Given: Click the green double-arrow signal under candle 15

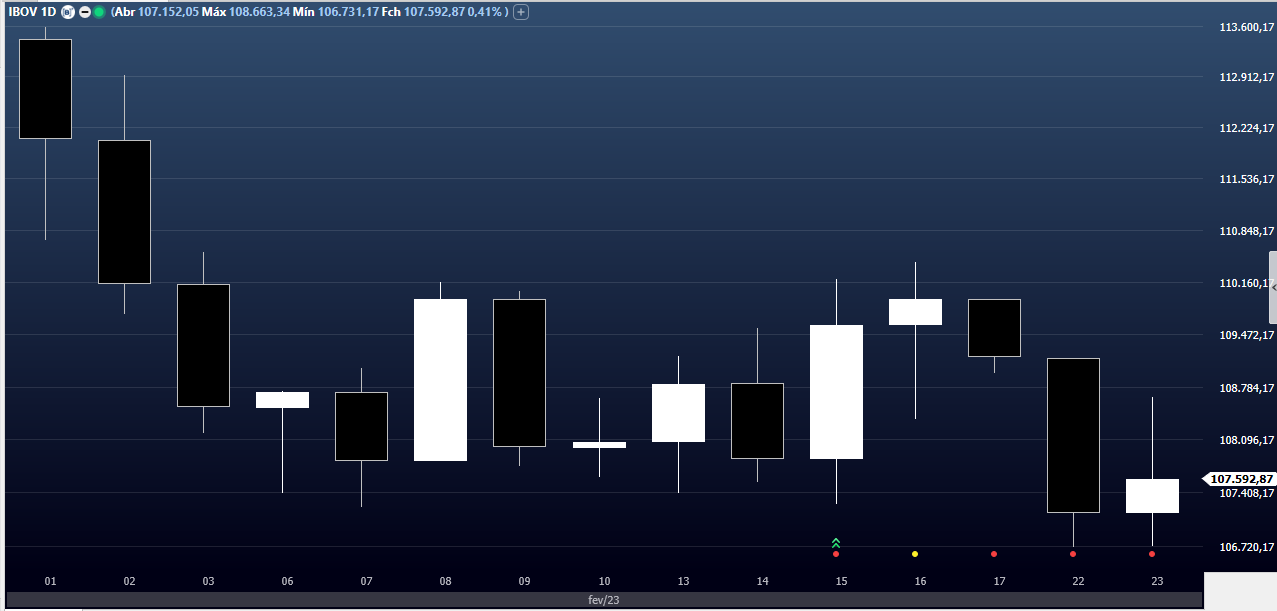Looking at the screenshot, I should pyautogui.click(x=836, y=542).
